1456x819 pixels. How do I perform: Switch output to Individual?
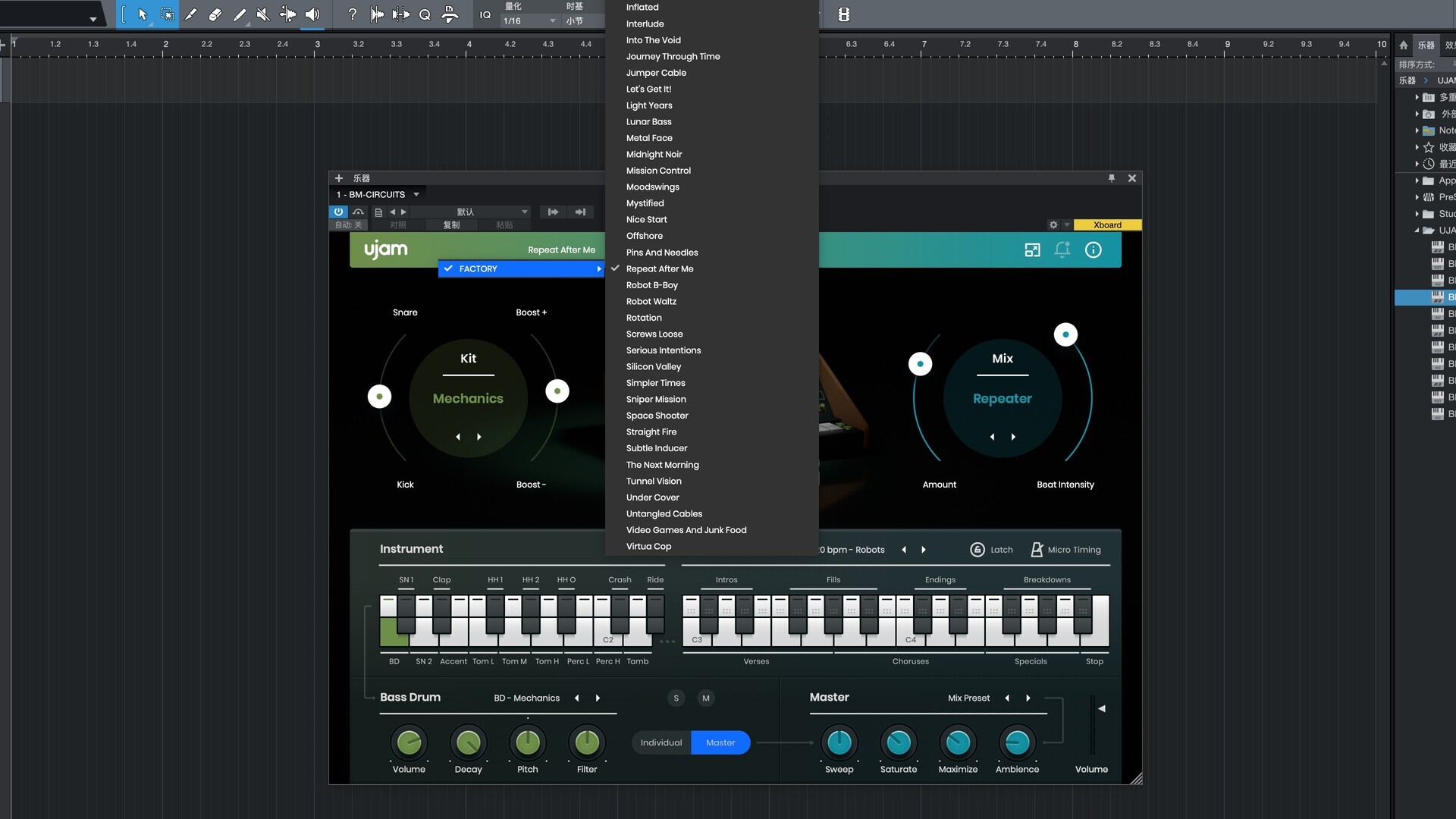tap(661, 743)
